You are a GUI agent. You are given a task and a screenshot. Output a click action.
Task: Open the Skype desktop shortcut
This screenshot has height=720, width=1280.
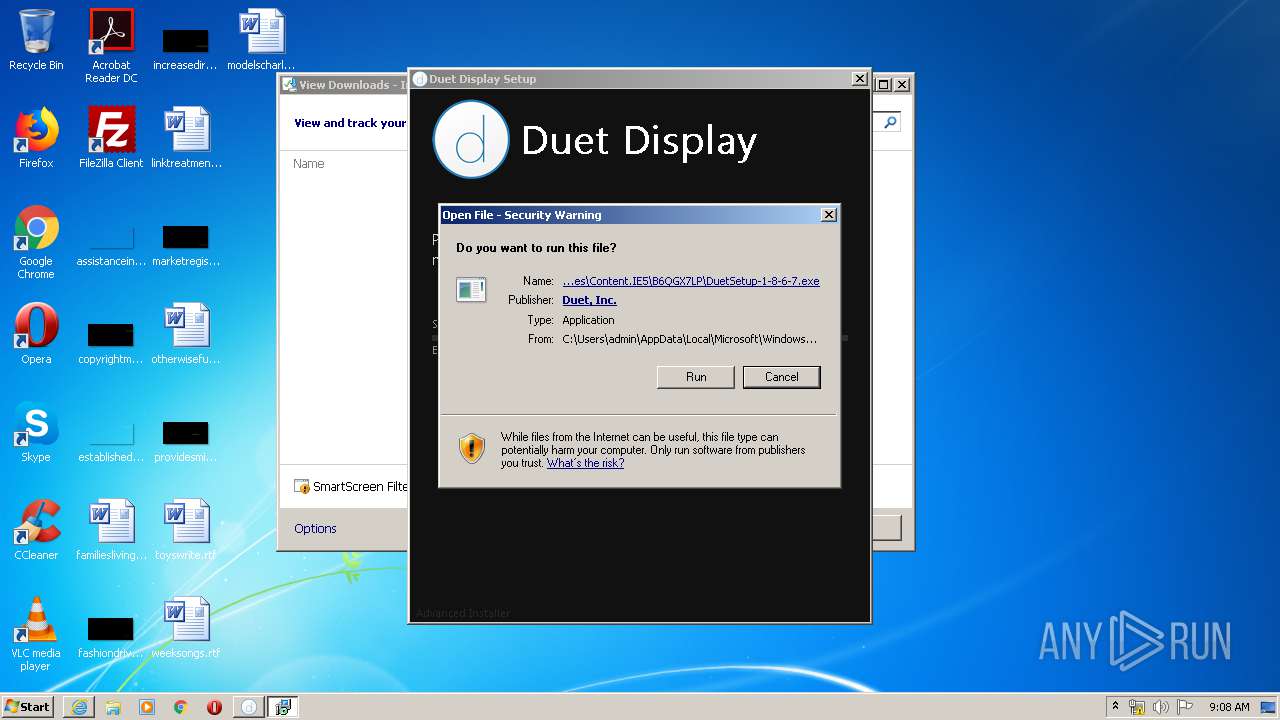[x=36, y=432]
